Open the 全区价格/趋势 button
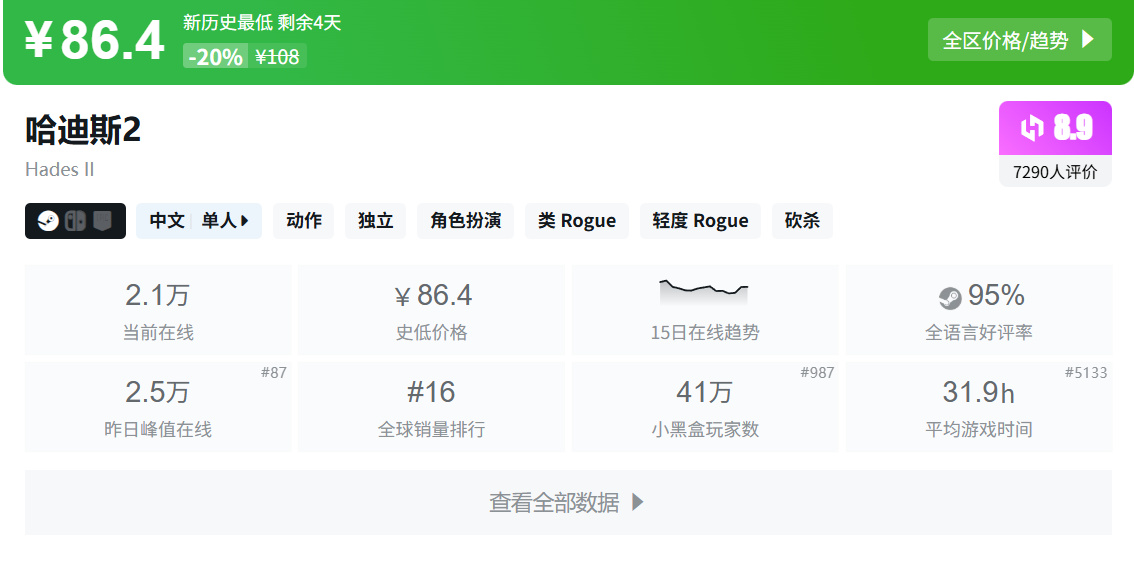The image size is (1134, 567). coord(1019,40)
